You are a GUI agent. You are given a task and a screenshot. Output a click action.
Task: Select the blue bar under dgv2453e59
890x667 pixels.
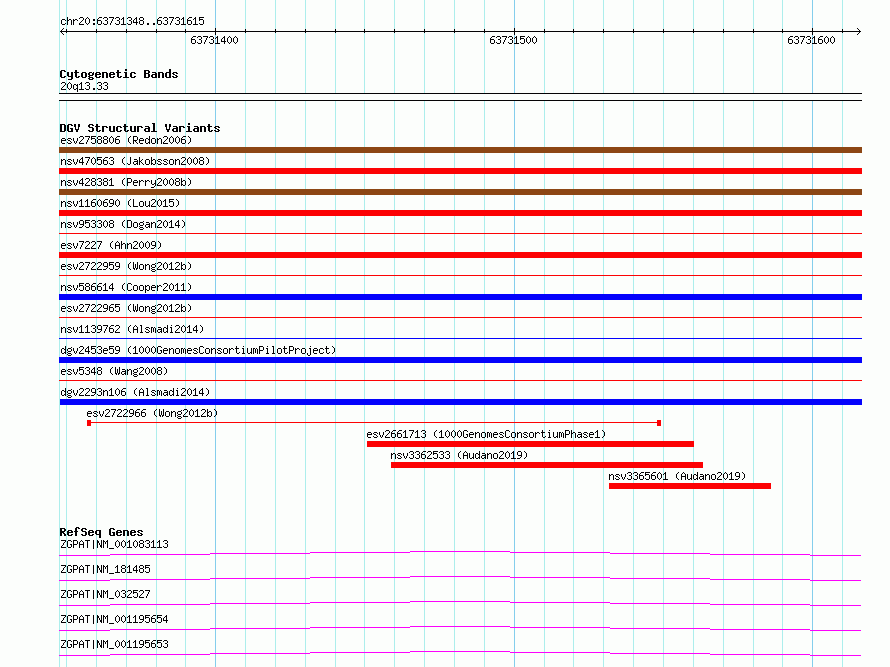coord(460,360)
